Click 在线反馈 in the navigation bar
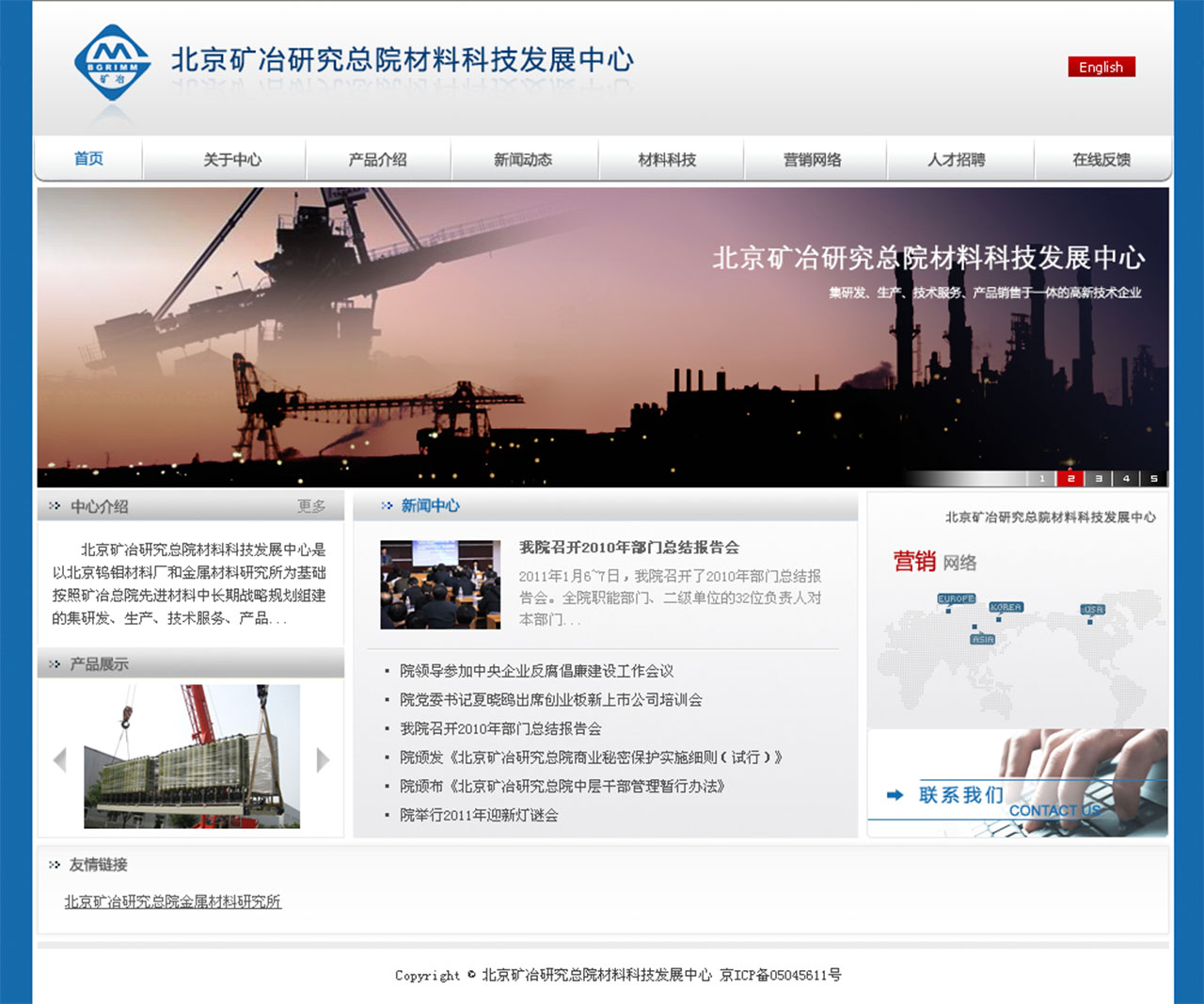This screenshot has width=1204, height=1004. (1101, 160)
